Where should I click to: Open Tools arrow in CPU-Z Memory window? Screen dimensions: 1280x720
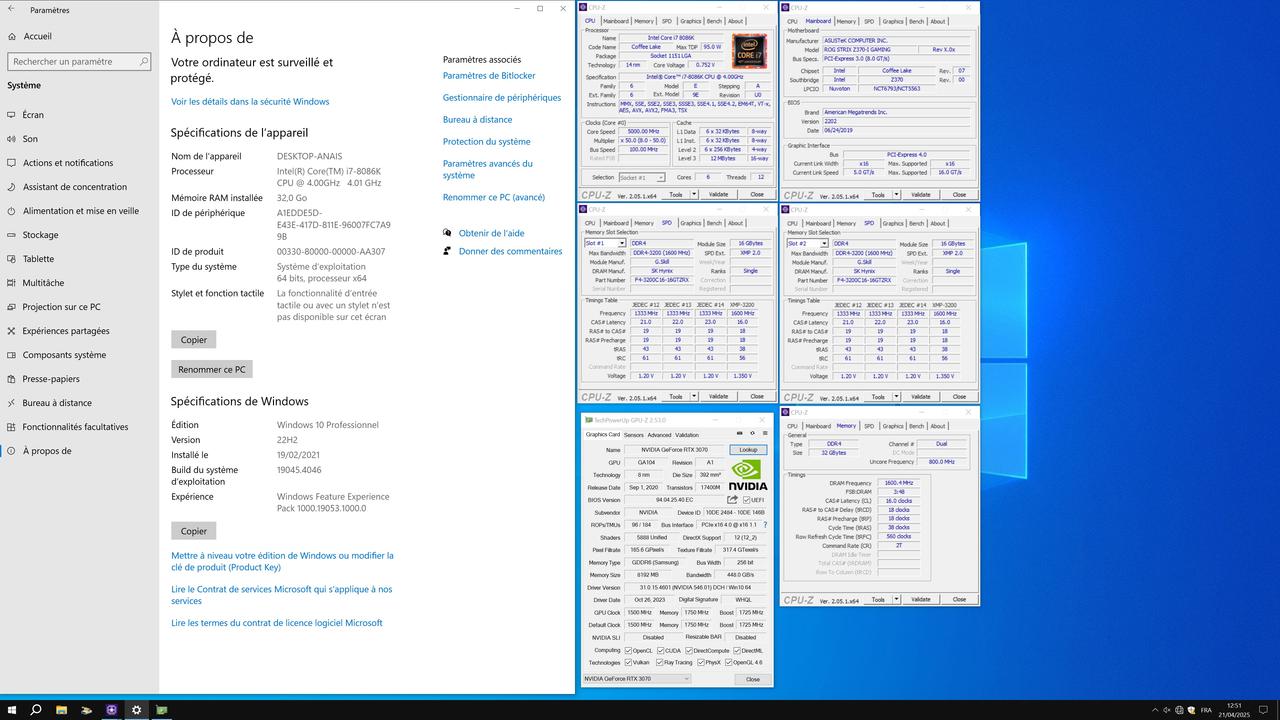pyautogui.click(x=895, y=599)
